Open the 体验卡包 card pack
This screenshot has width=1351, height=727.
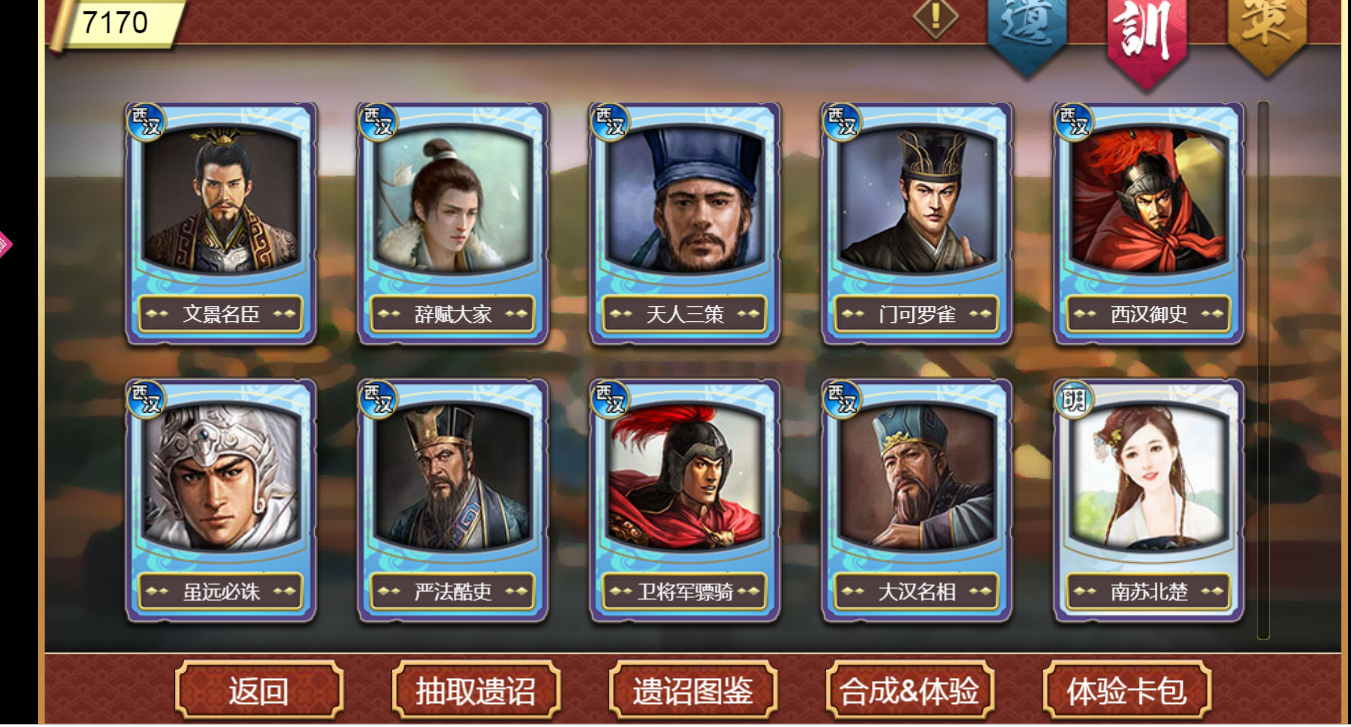[1126, 690]
